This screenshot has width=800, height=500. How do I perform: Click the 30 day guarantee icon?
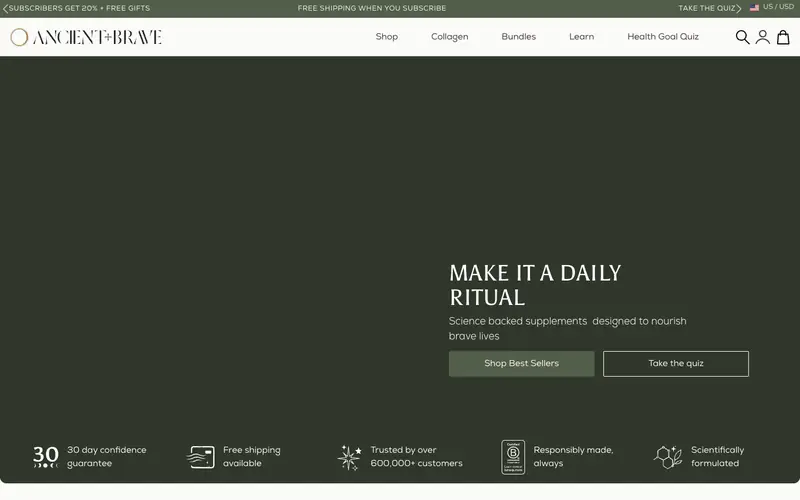pos(46,457)
